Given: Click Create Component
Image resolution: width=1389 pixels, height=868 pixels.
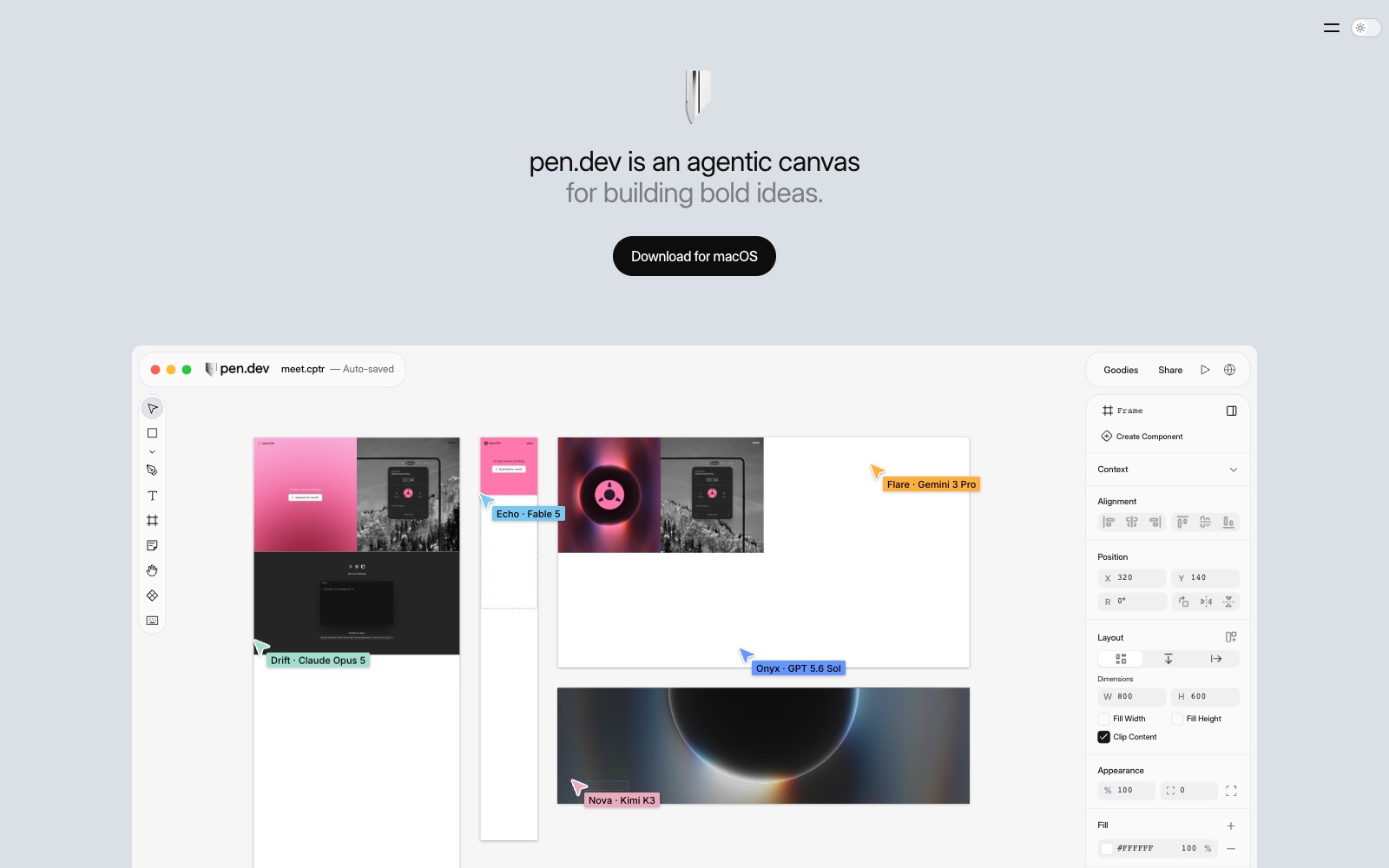Looking at the screenshot, I should [1142, 437].
